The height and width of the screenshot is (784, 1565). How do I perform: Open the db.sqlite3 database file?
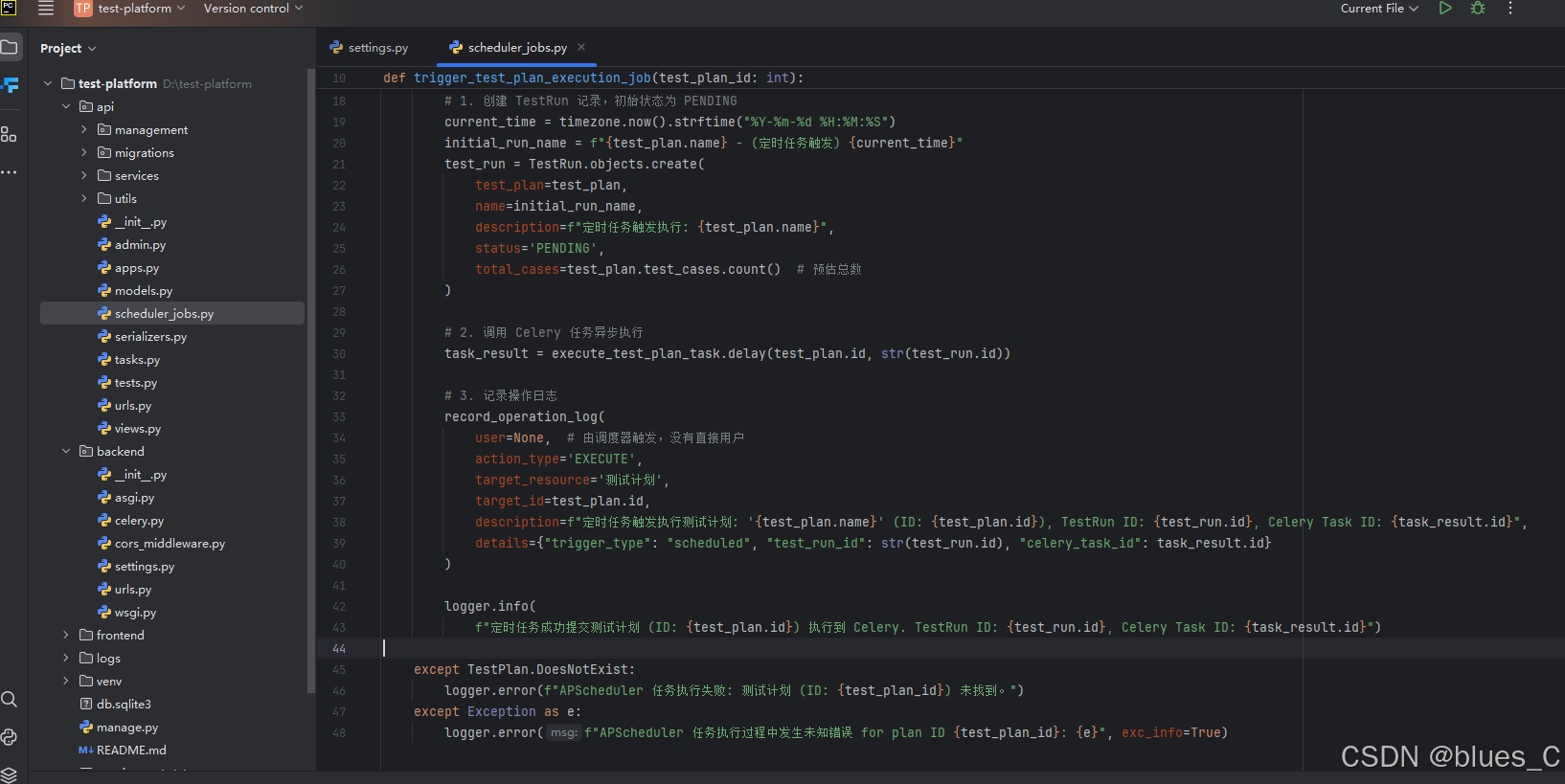click(116, 705)
